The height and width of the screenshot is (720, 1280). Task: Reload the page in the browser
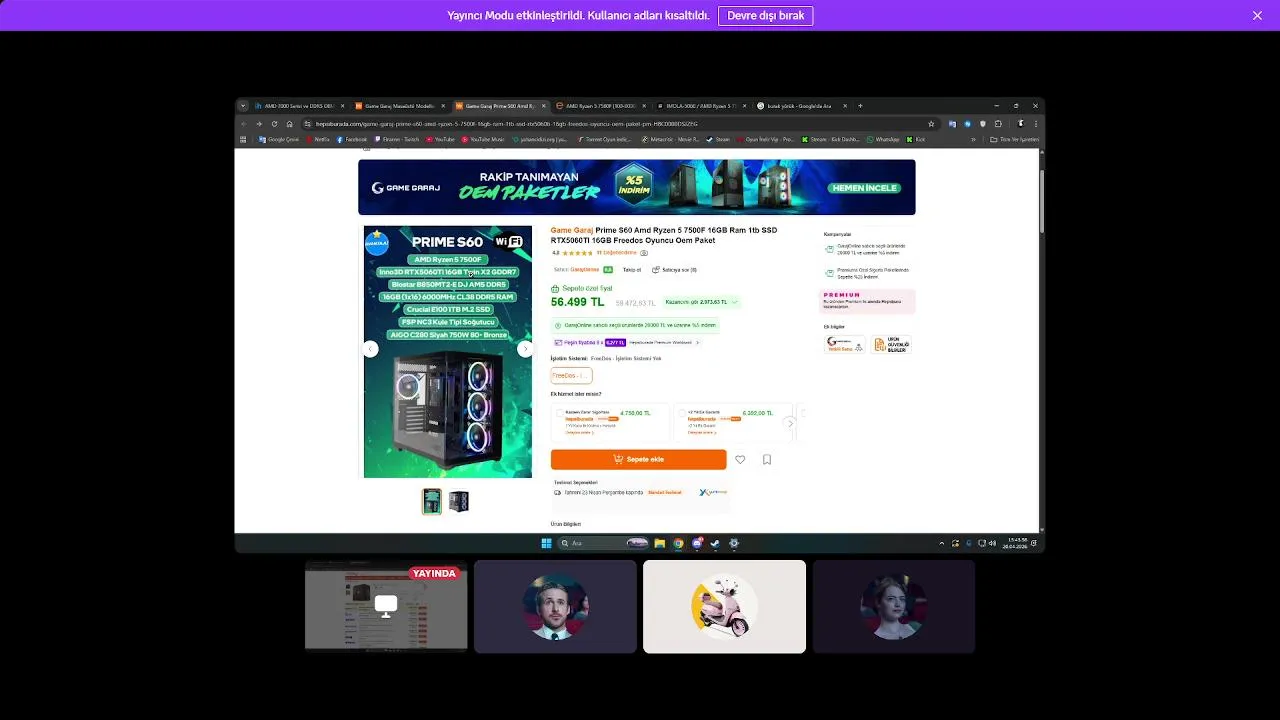click(x=274, y=124)
